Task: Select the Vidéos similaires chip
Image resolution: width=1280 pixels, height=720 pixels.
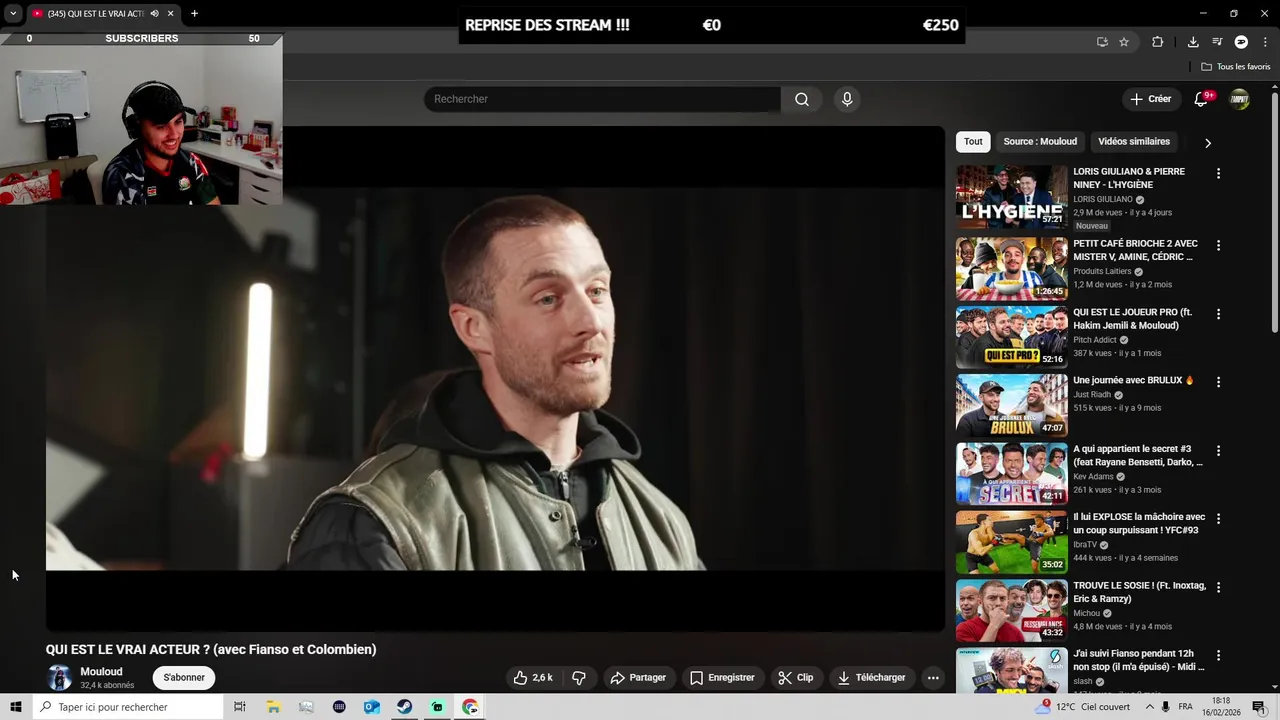Action: (1134, 142)
